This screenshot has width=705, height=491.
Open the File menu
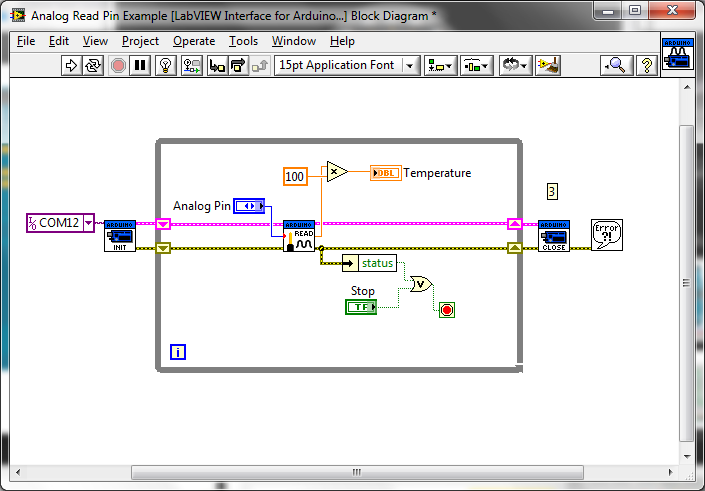26,41
